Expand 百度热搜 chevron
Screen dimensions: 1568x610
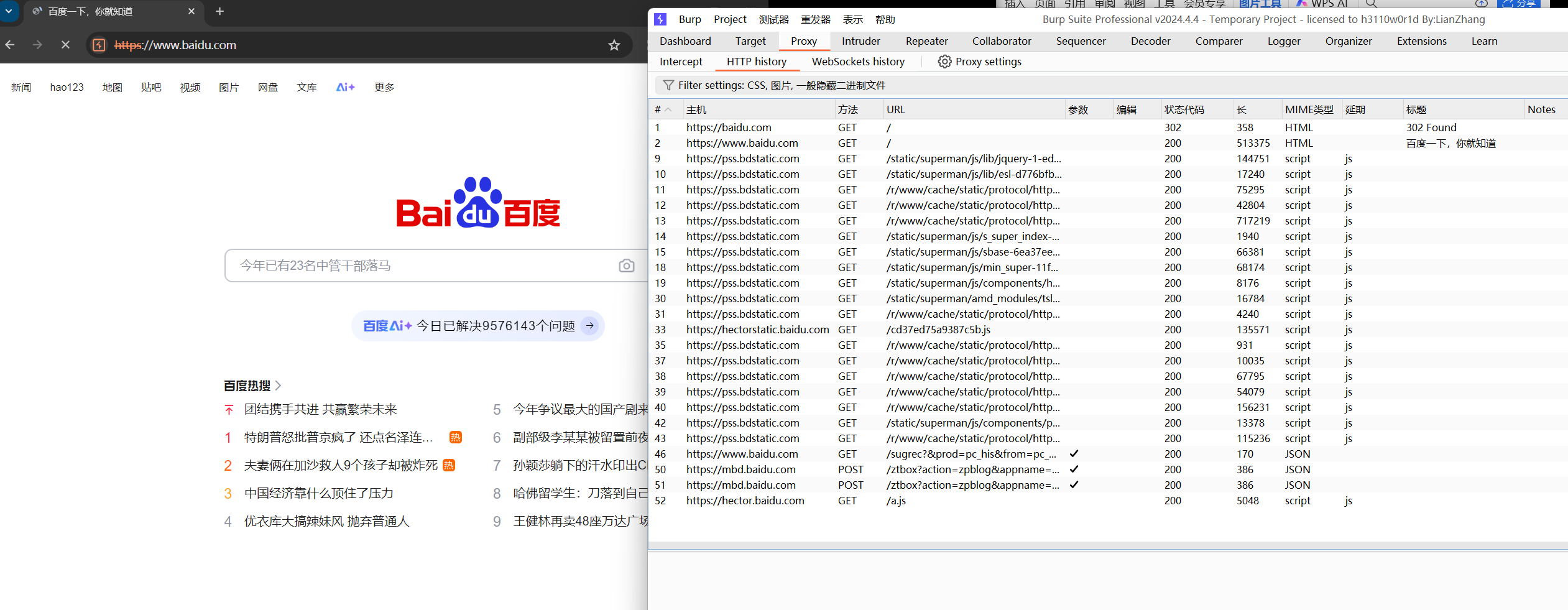coord(278,386)
